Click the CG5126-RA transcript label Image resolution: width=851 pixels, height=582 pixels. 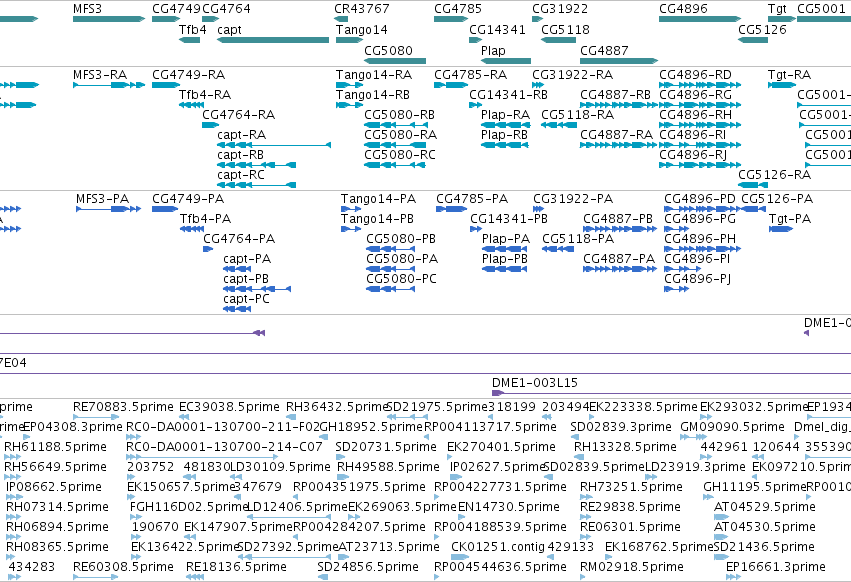(x=774, y=175)
